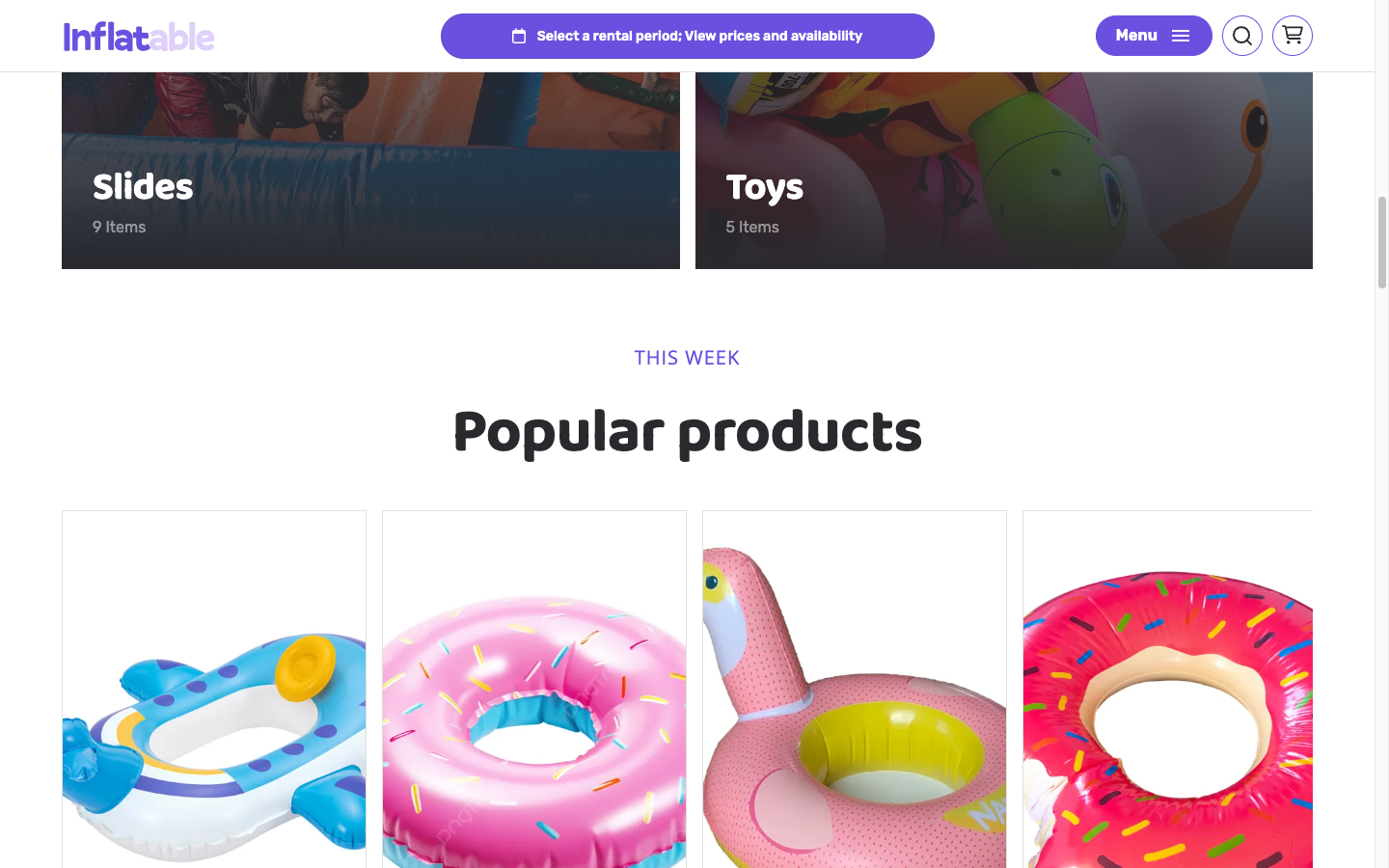The image size is (1389, 868).
Task: Select a rental period button
Action: pos(688,36)
